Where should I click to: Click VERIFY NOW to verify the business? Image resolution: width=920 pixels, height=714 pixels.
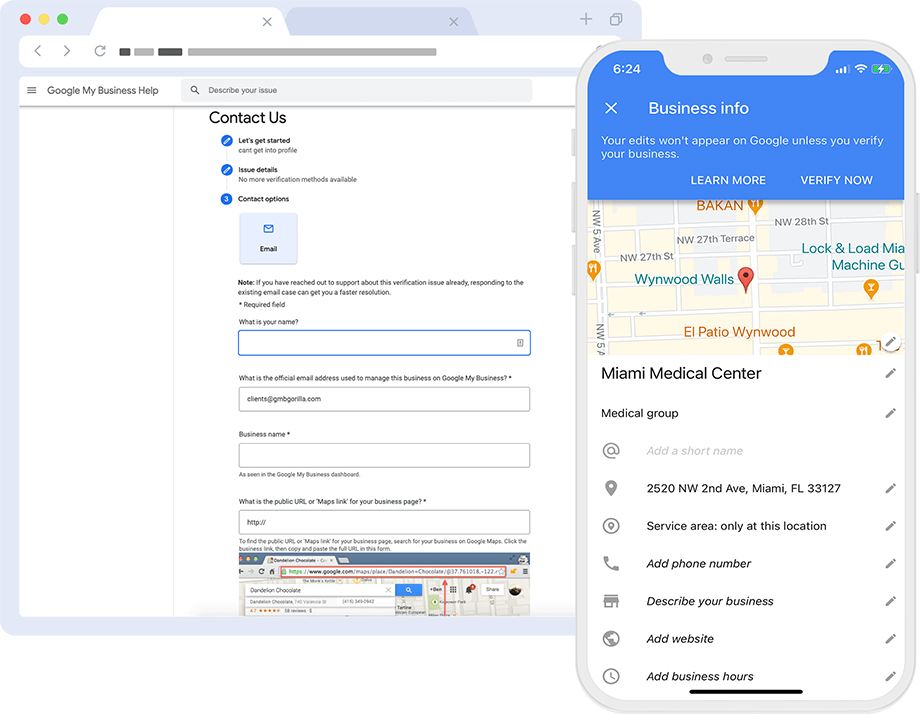836,180
